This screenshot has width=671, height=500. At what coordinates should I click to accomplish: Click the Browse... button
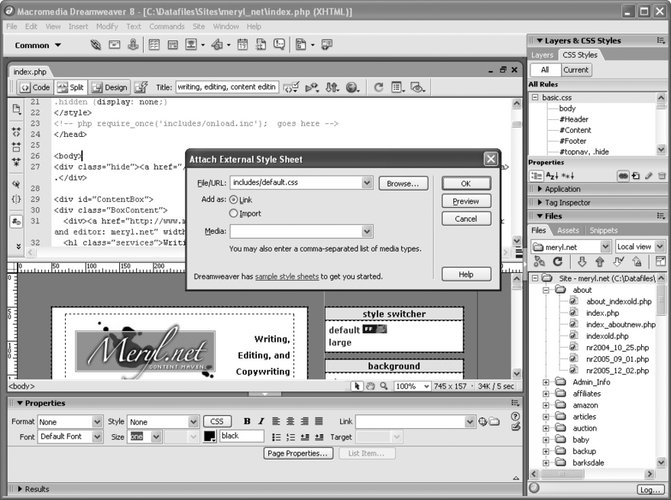pyautogui.click(x=403, y=184)
